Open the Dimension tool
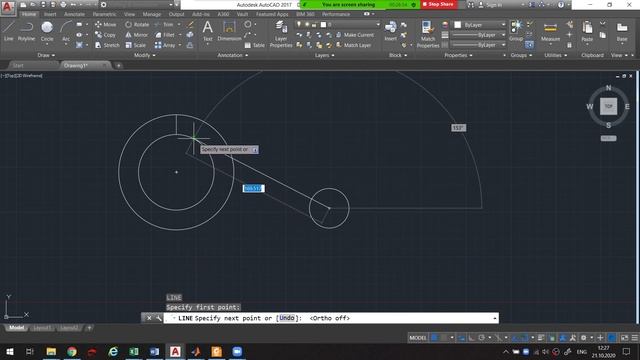Image resolution: width=640 pixels, height=360 pixels. pos(229,31)
